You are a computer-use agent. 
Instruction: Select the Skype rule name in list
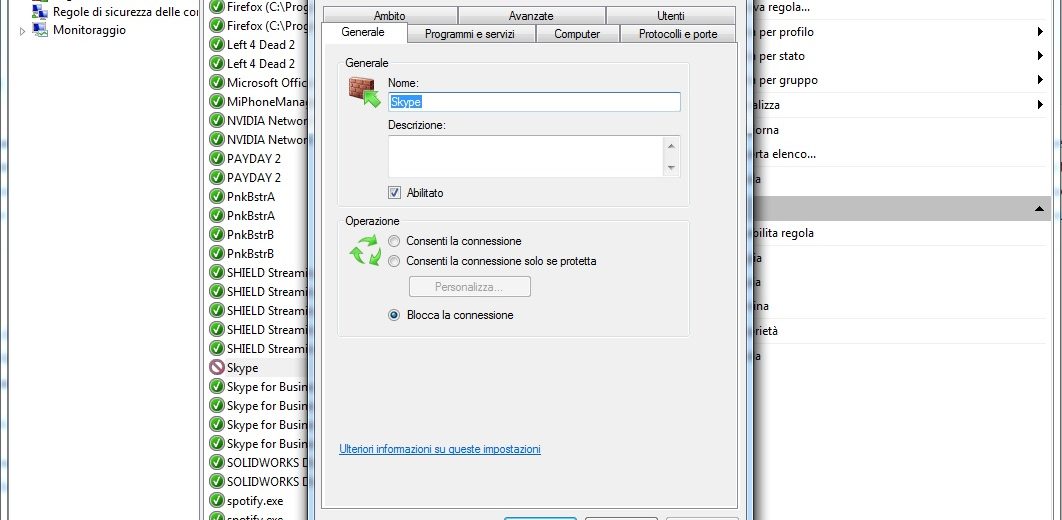pyautogui.click(x=242, y=368)
